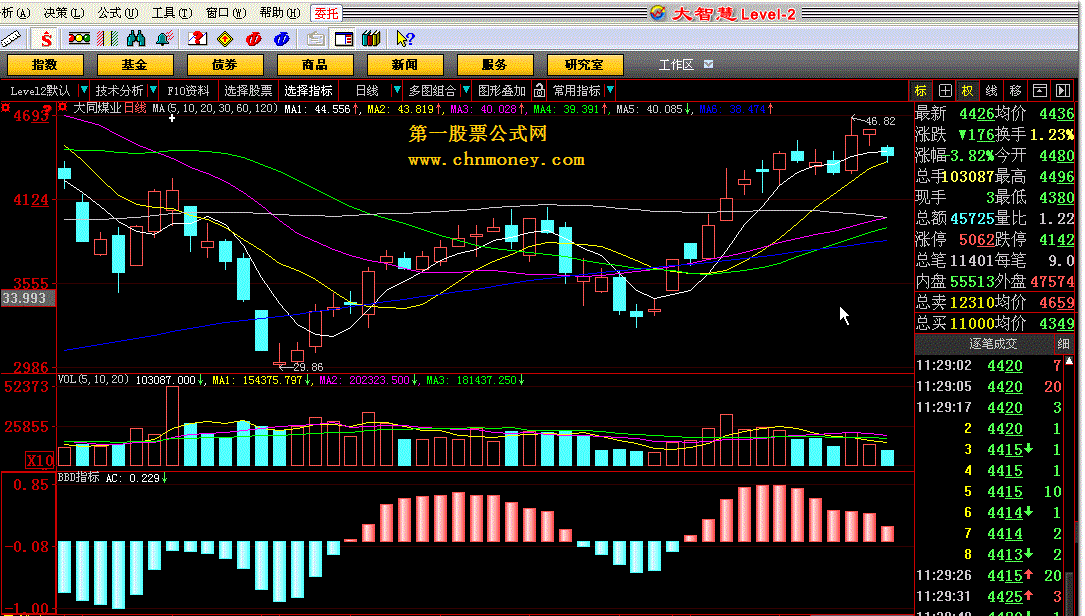This screenshot has width=1085, height=616.
Task: Open the 窗口(W) menu
Action: pyautogui.click(x=226, y=13)
